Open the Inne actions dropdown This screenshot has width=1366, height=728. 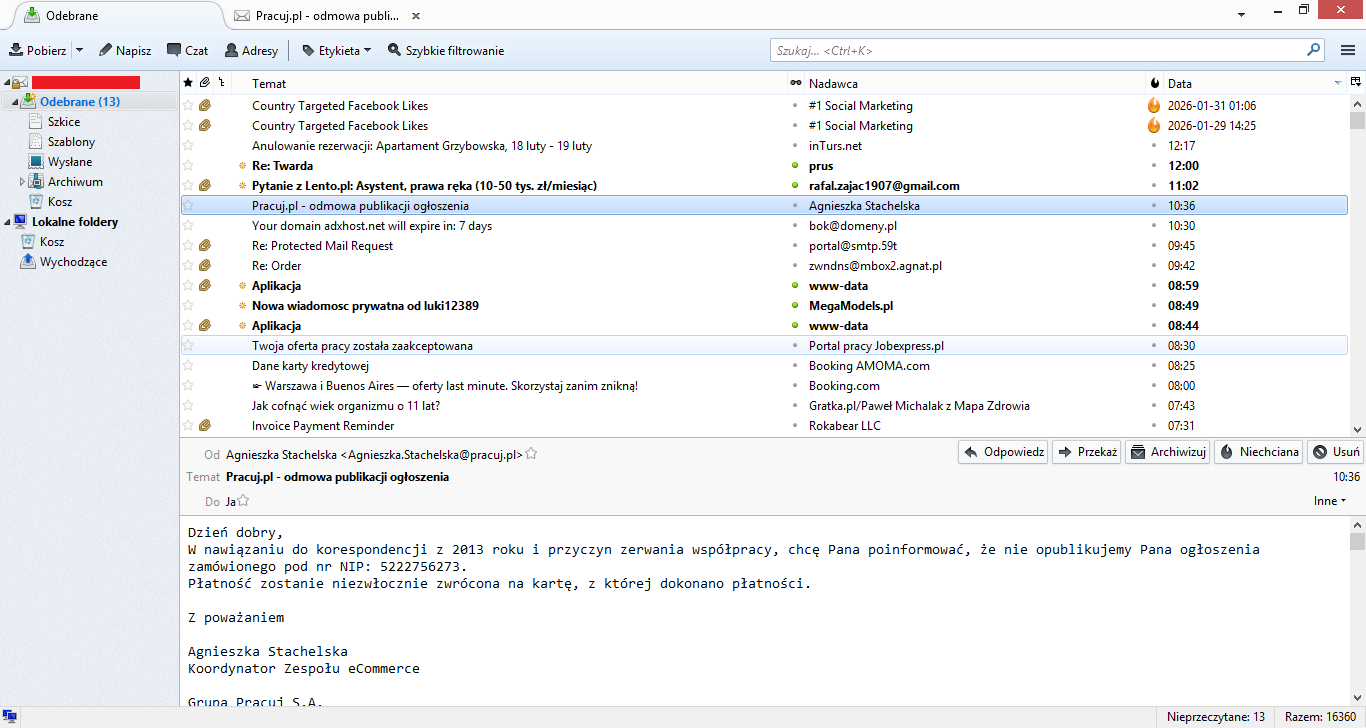point(1329,501)
